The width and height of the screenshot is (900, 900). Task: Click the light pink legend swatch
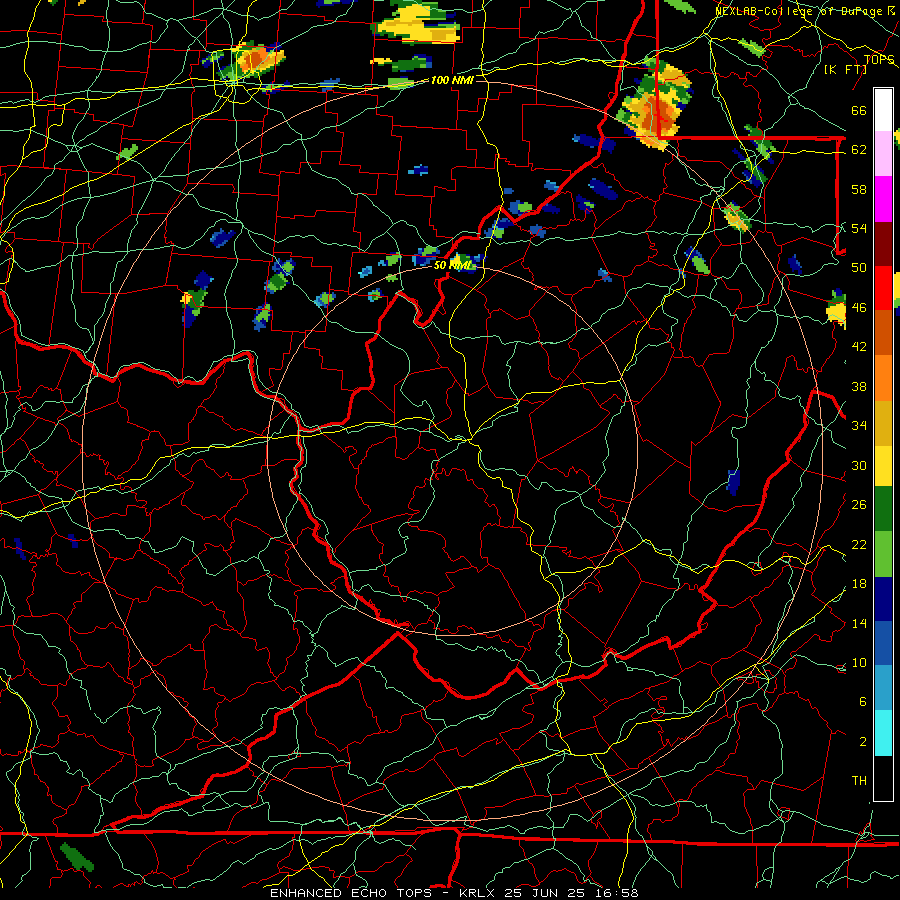pyautogui.click(x=883, y=154)
